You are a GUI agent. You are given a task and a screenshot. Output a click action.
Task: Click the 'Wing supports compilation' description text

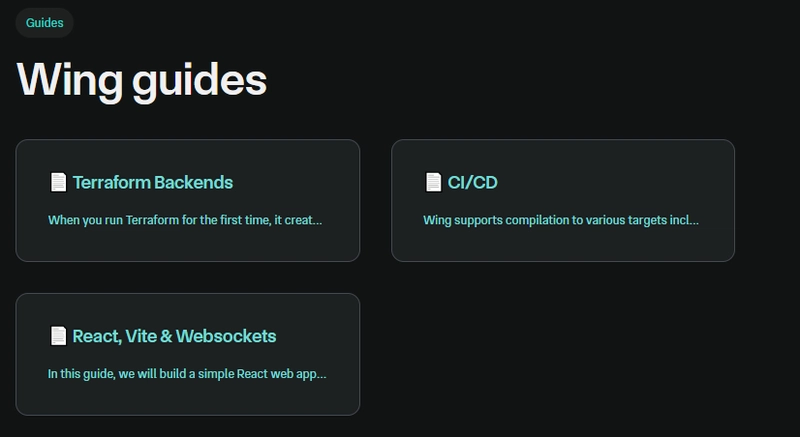pos(561,220)
